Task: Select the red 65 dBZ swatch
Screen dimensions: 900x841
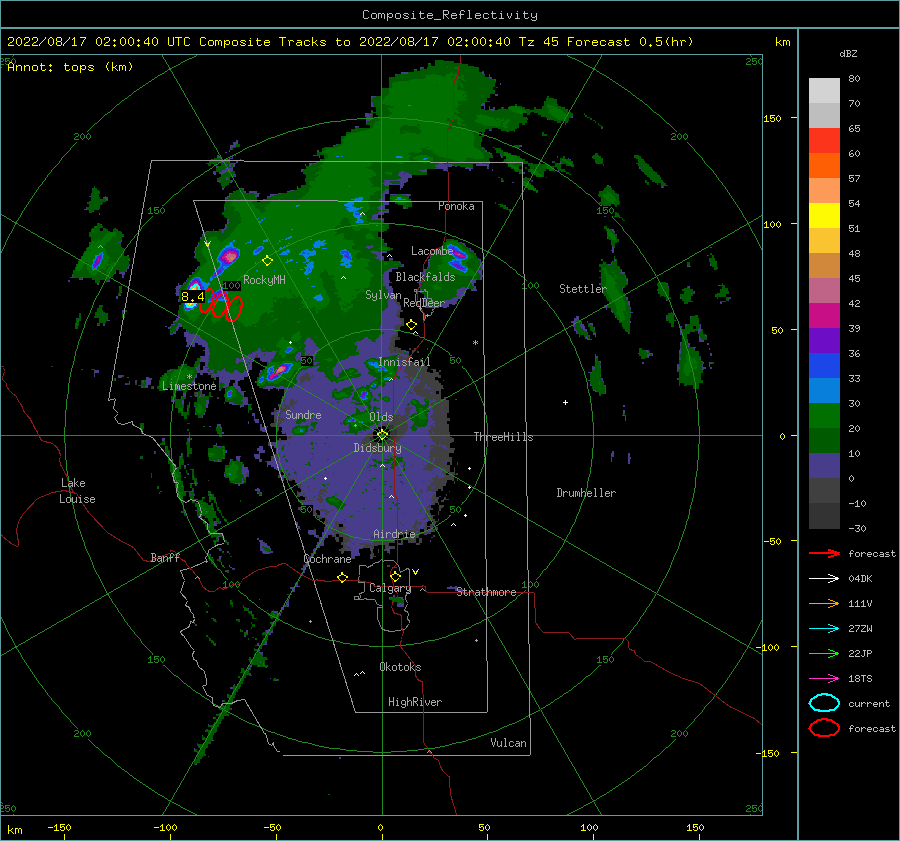Action: coord(824,140)
